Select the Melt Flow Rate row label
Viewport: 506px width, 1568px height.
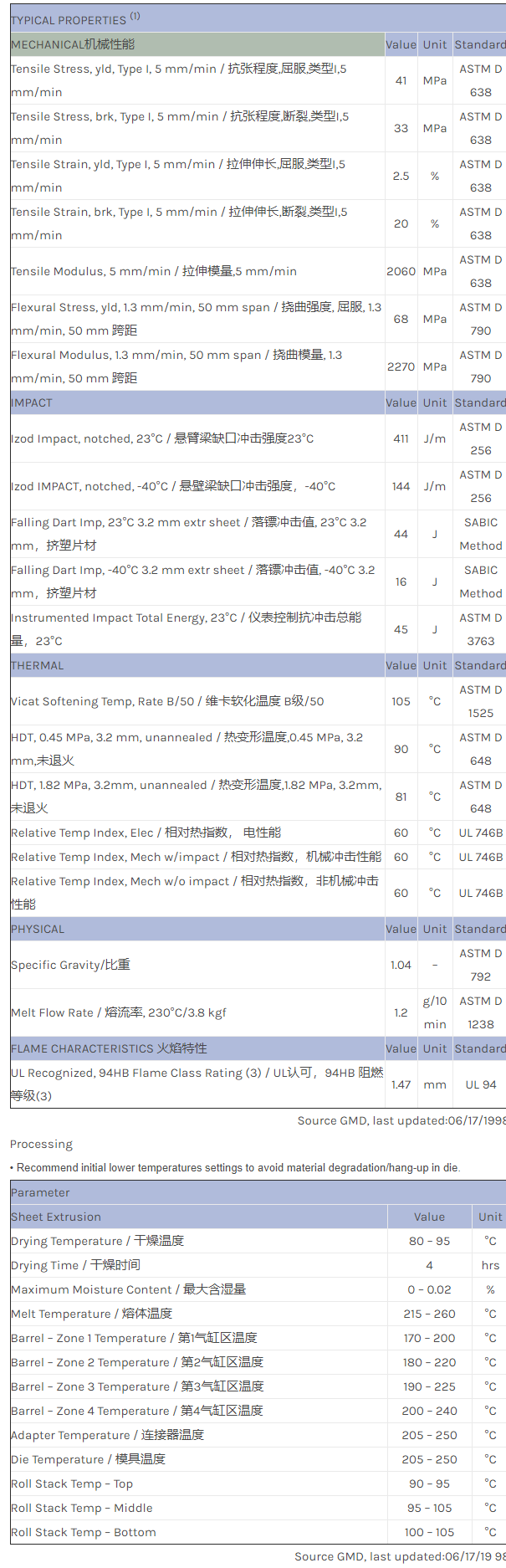pos(119,1012)
